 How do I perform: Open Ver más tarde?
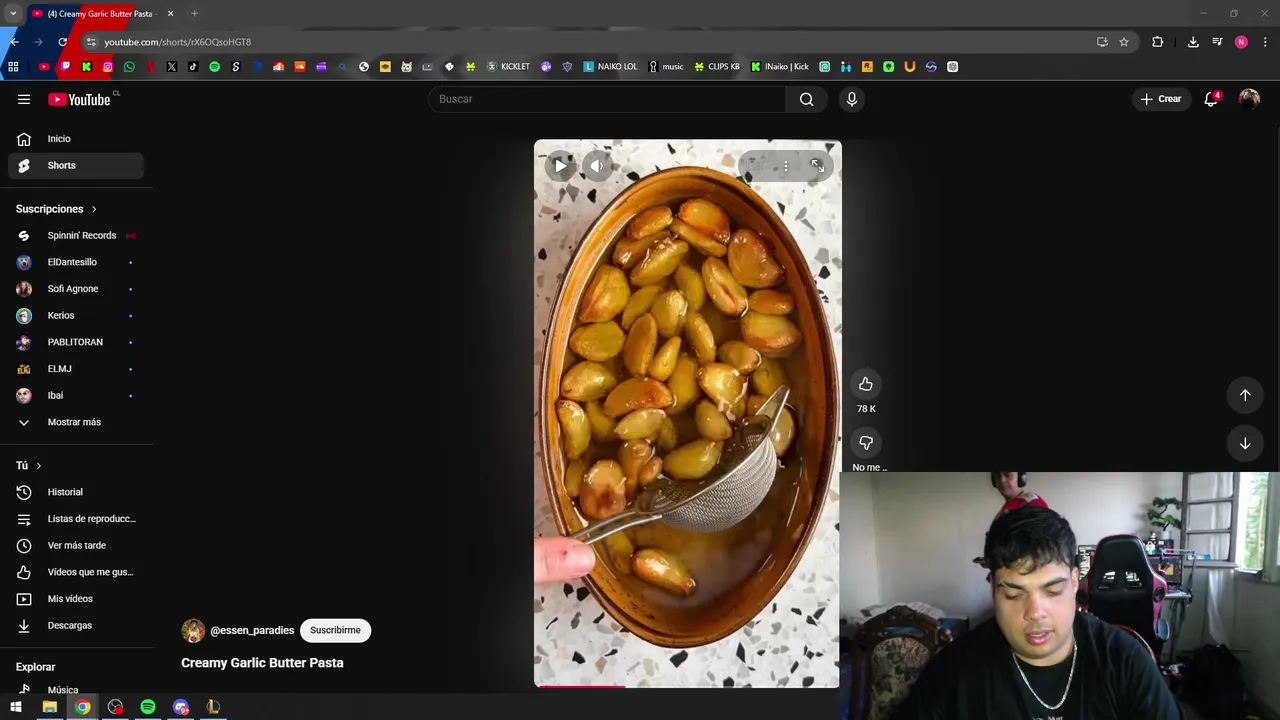[x=76, y=545]
